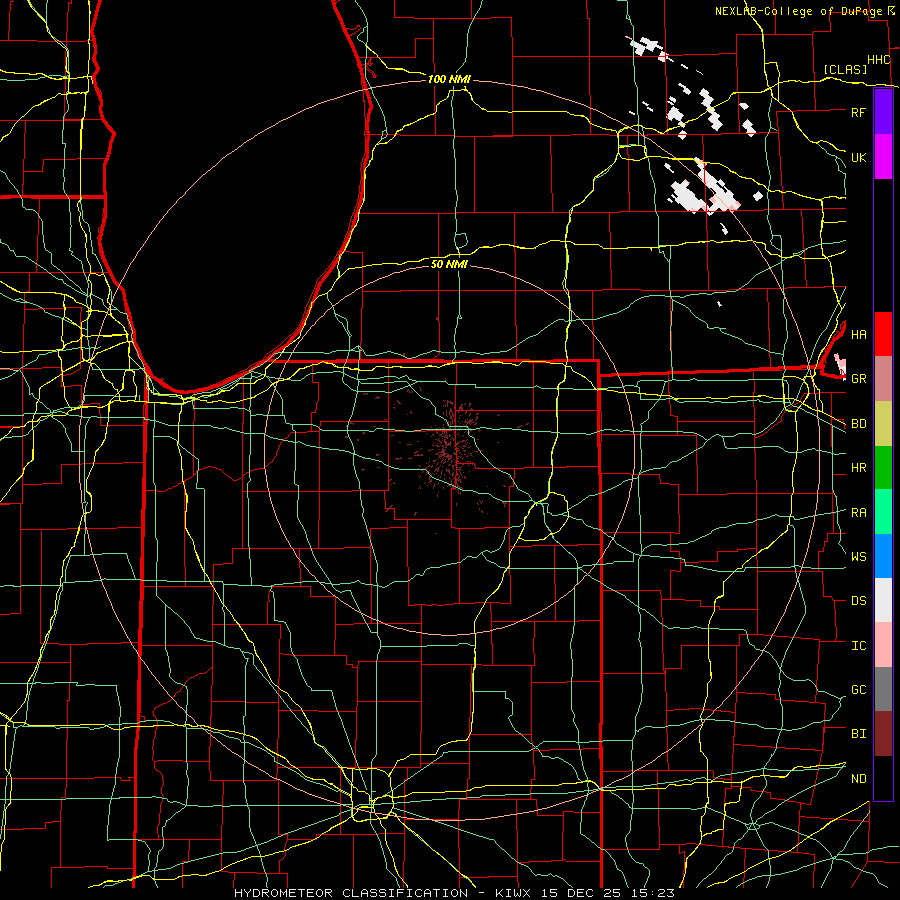900x900 pixels.
Task: Click the 'GC' legend label
Action: (x=859, y=690)
